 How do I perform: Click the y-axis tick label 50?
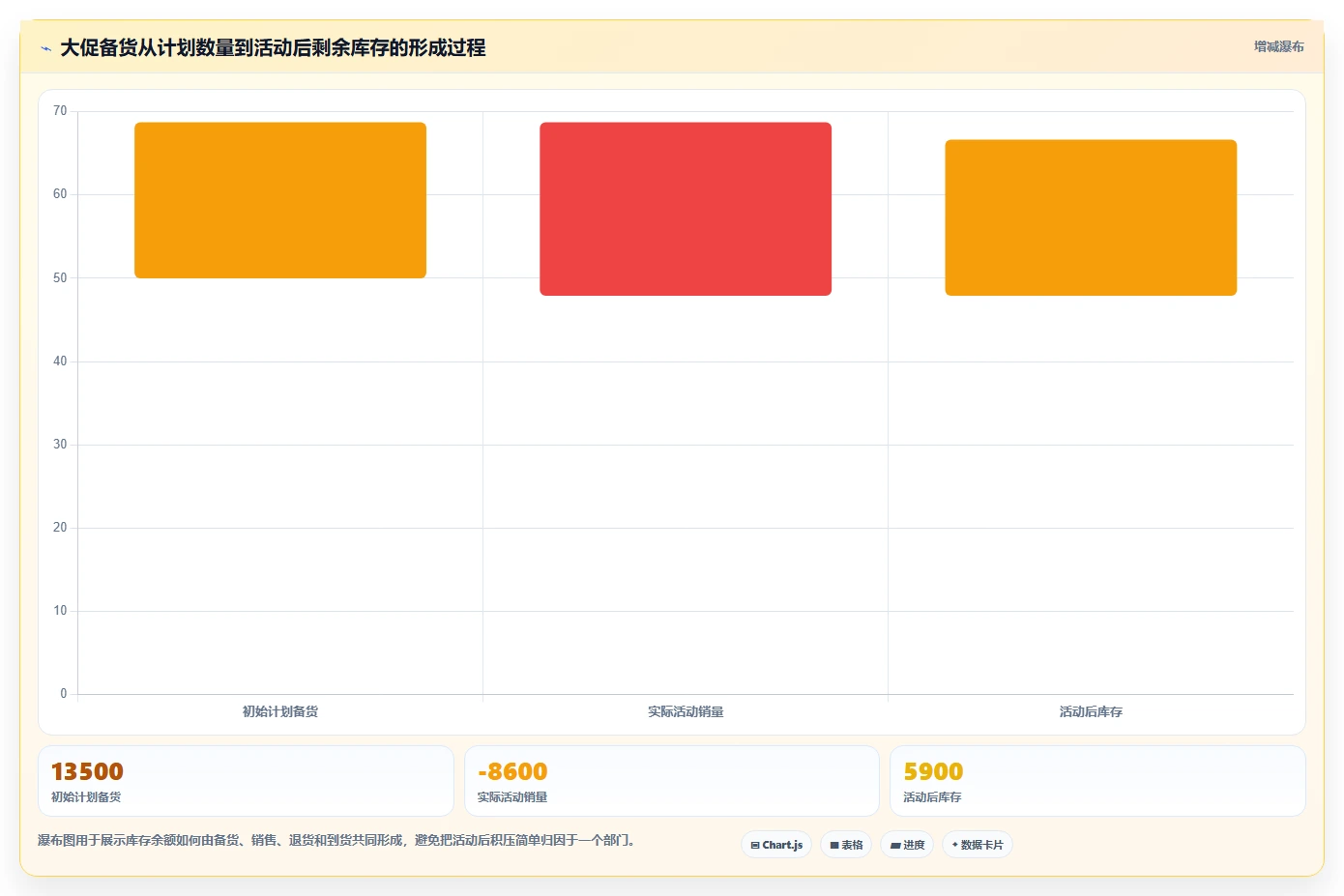(60, 277)
